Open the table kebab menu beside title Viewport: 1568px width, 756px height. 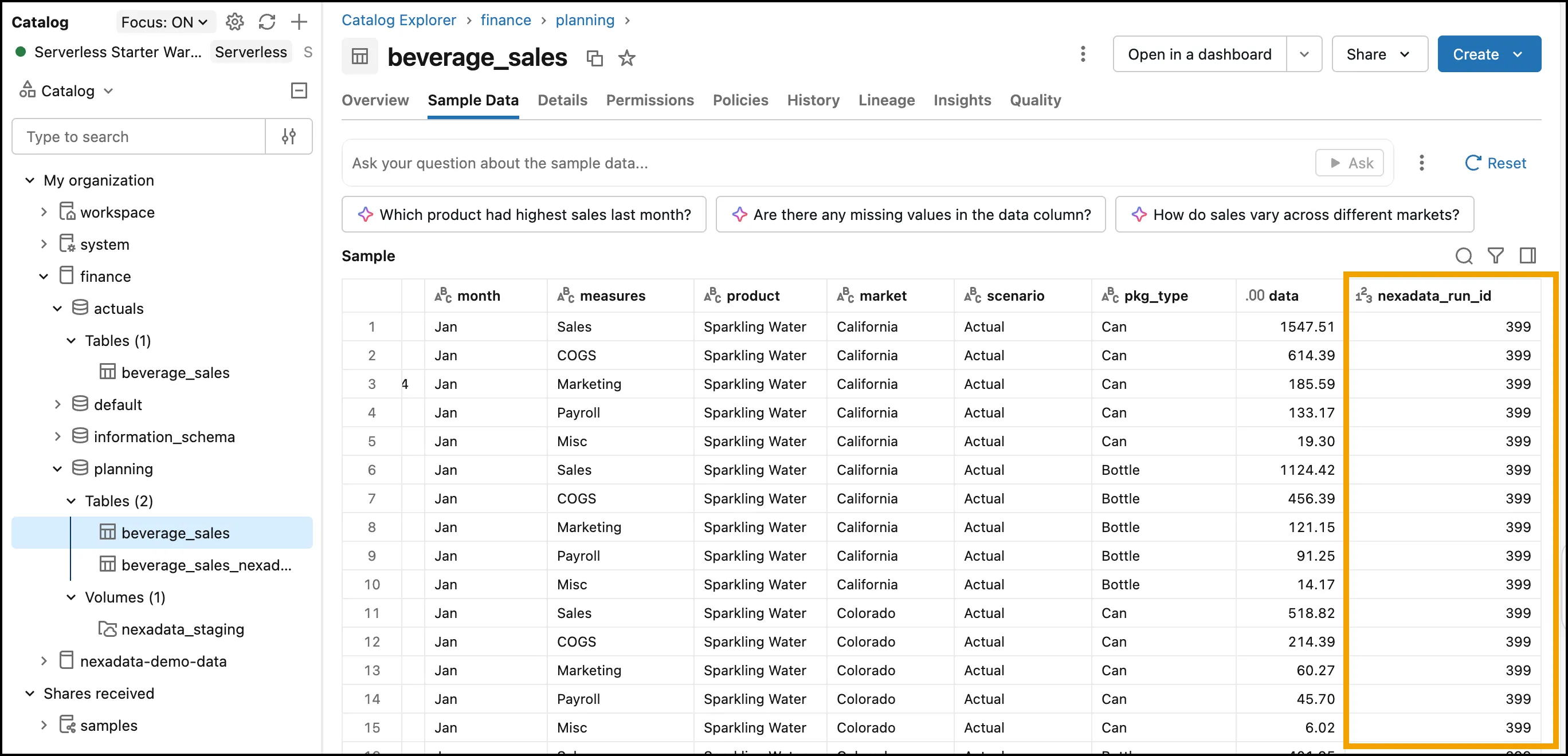click(x=1082, y=54)
